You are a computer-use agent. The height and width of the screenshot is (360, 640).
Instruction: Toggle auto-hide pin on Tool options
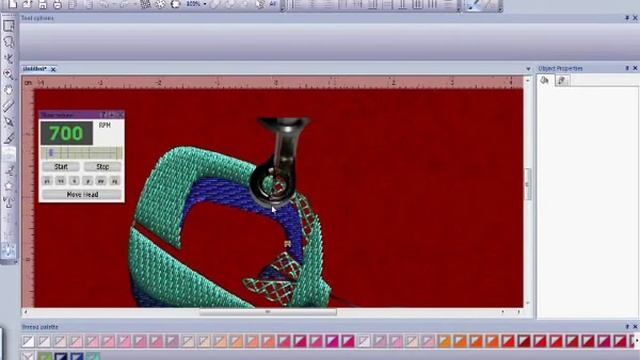627,18
